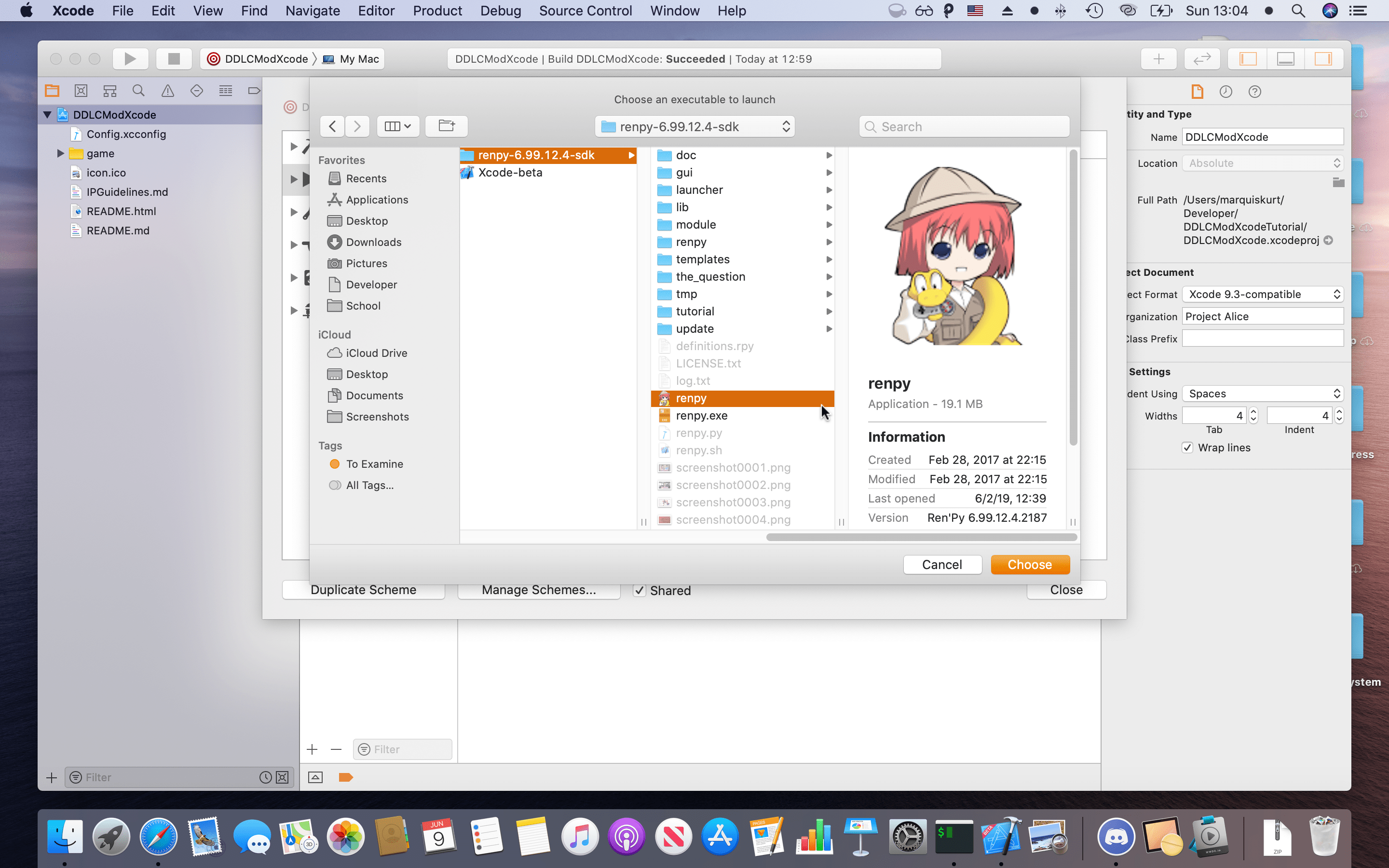Click Cancel in the file chooser

pos(942,565)
